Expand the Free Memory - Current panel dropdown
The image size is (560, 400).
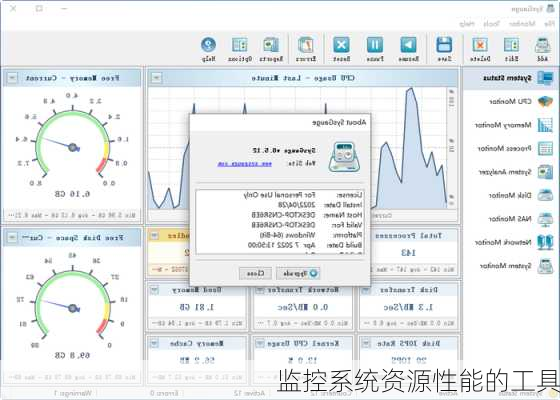click(x=12, y=78)
